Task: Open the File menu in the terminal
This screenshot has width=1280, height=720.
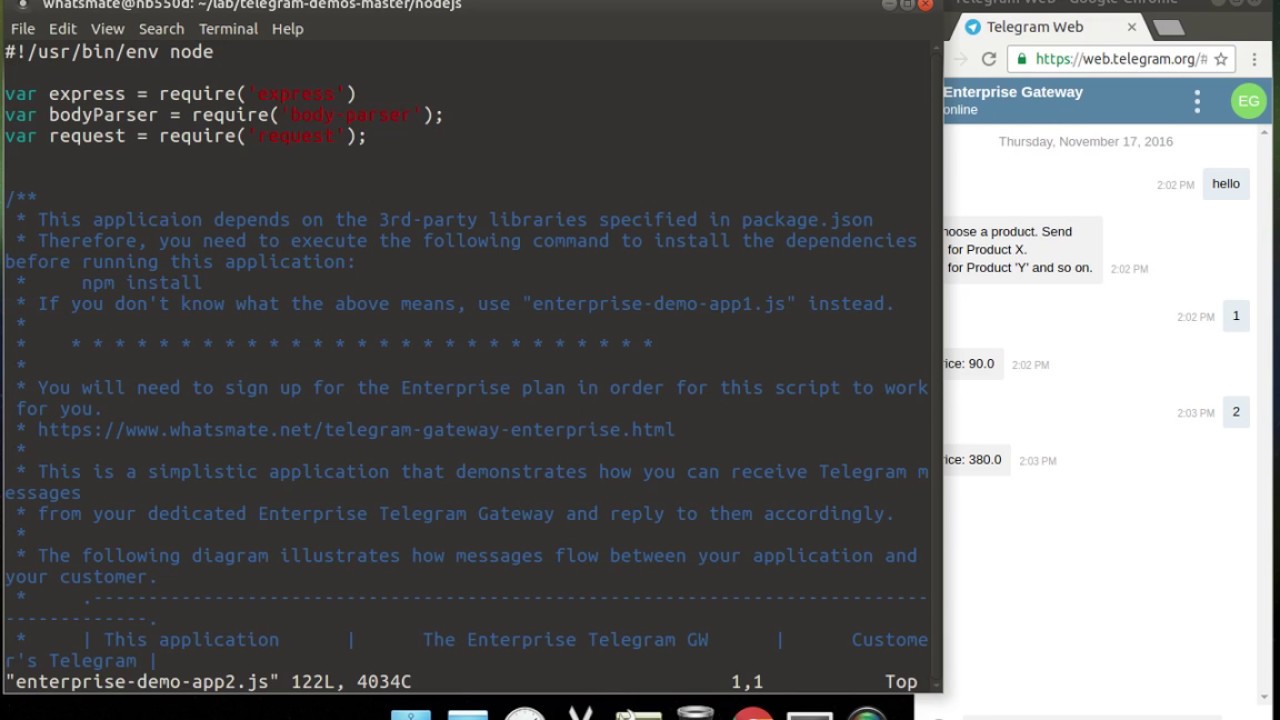Action: click(x=23, y=29)
